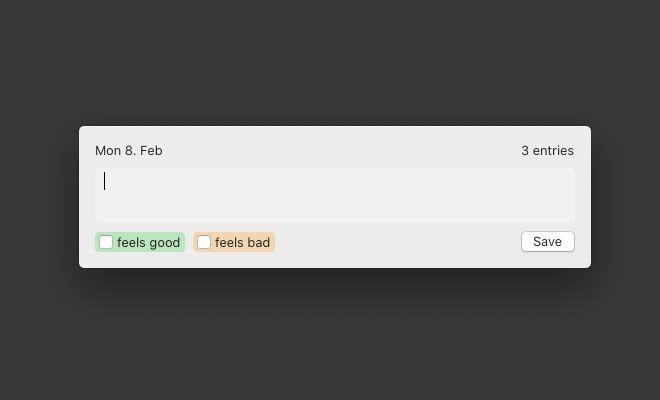Select the green feels good tag

pyautogui.click(x=140, y=242)
